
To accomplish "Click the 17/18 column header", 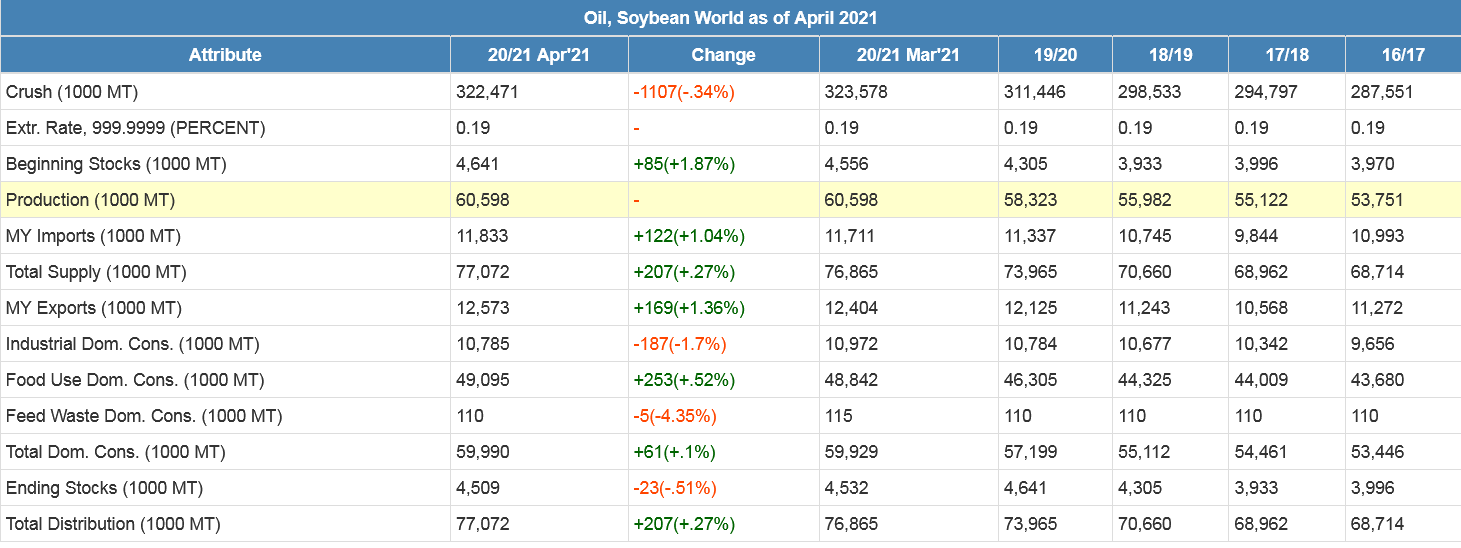I will pyautogui.click(x=1286, y=55).
